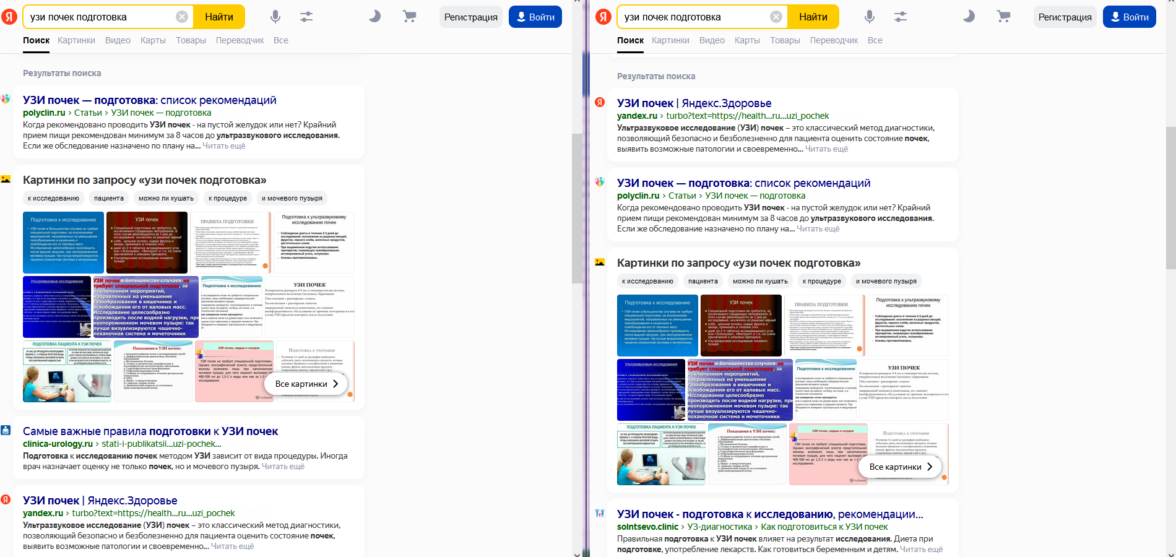Open the shopping cart icon in right window
The height and width of the screenshot is (557, 1176).
(1003, 17)
